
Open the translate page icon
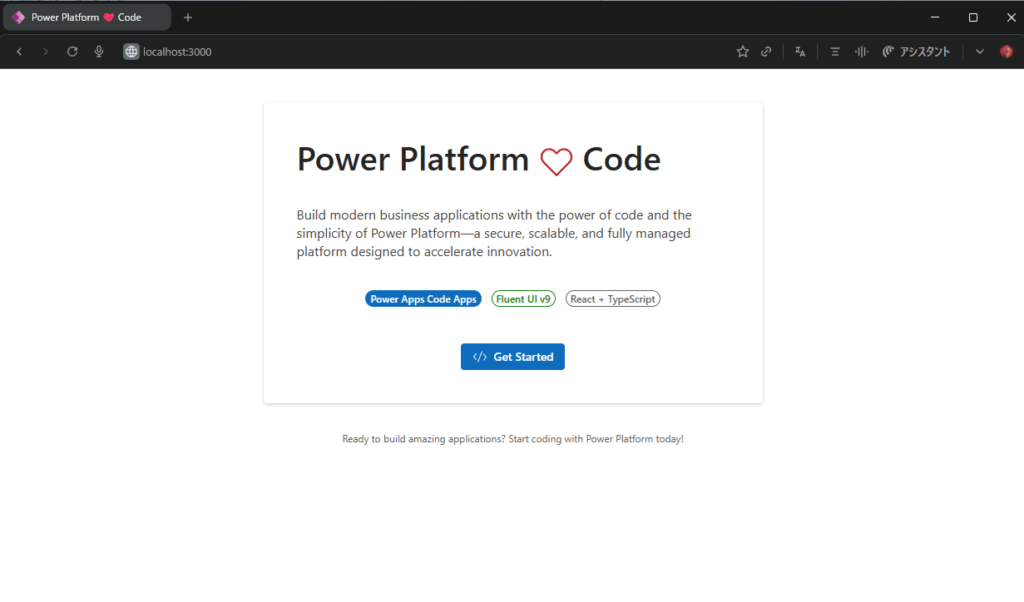click(x=800, y=52)
